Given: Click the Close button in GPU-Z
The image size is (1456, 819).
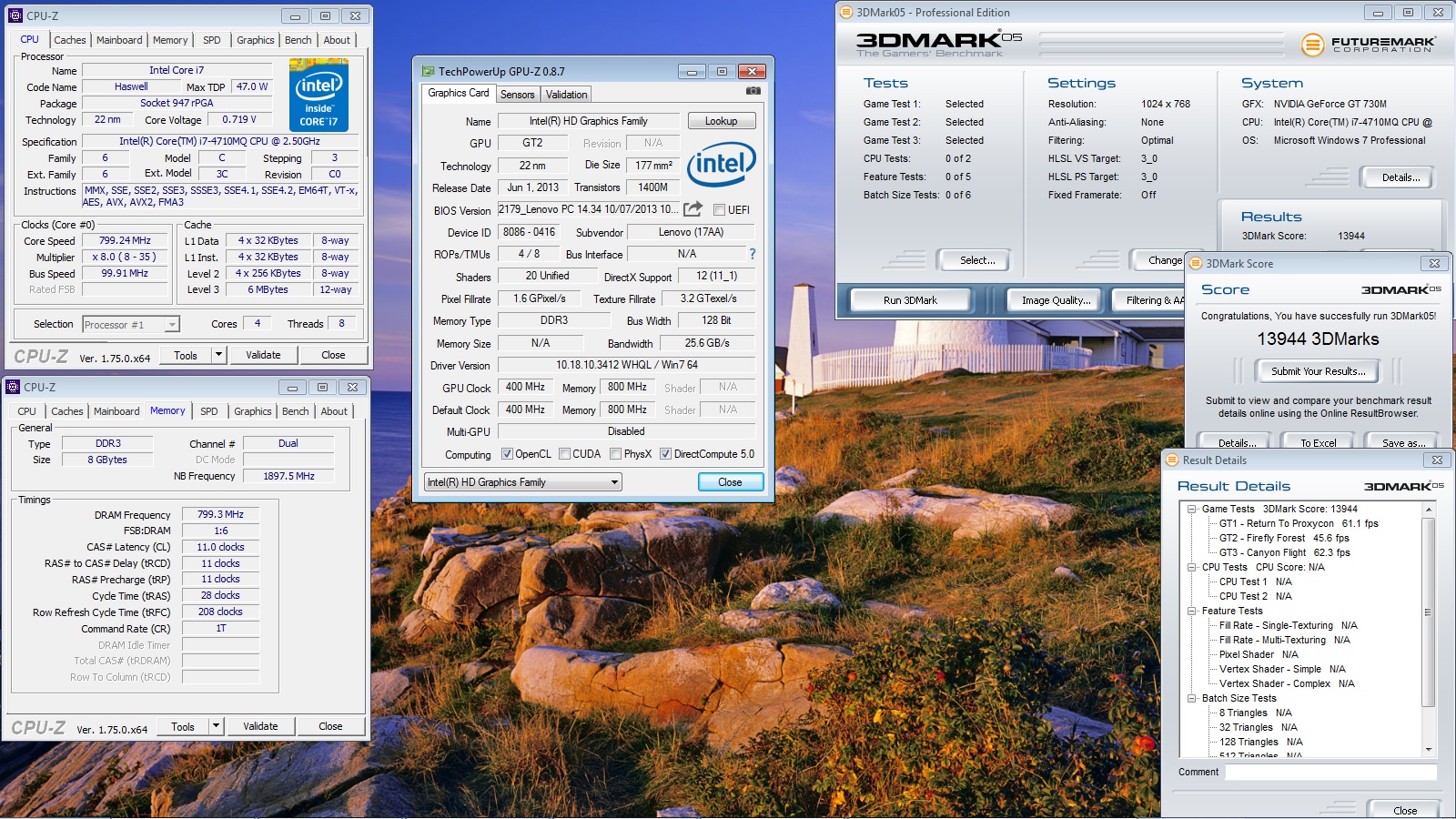Looking at the screenshot, I should [x=730, y=482].
